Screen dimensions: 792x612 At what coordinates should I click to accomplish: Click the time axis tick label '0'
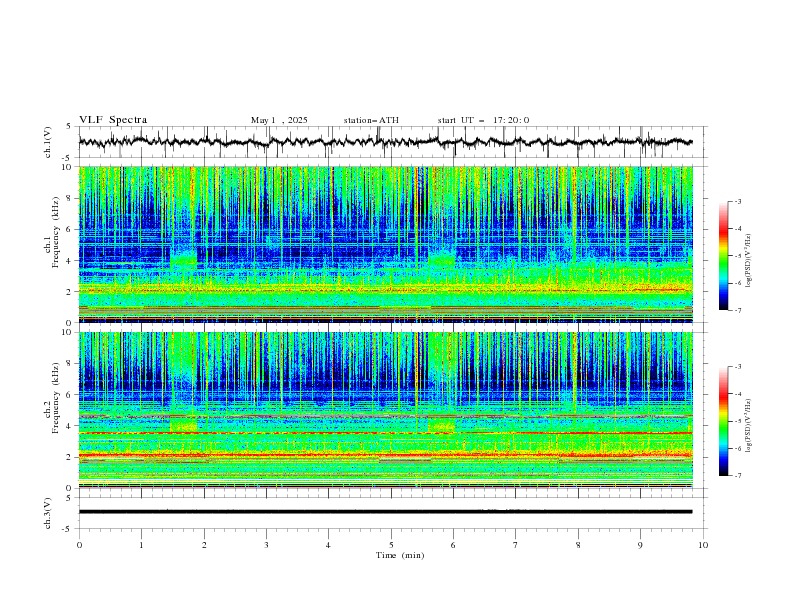pyautogui.click(x=79, y=545)
